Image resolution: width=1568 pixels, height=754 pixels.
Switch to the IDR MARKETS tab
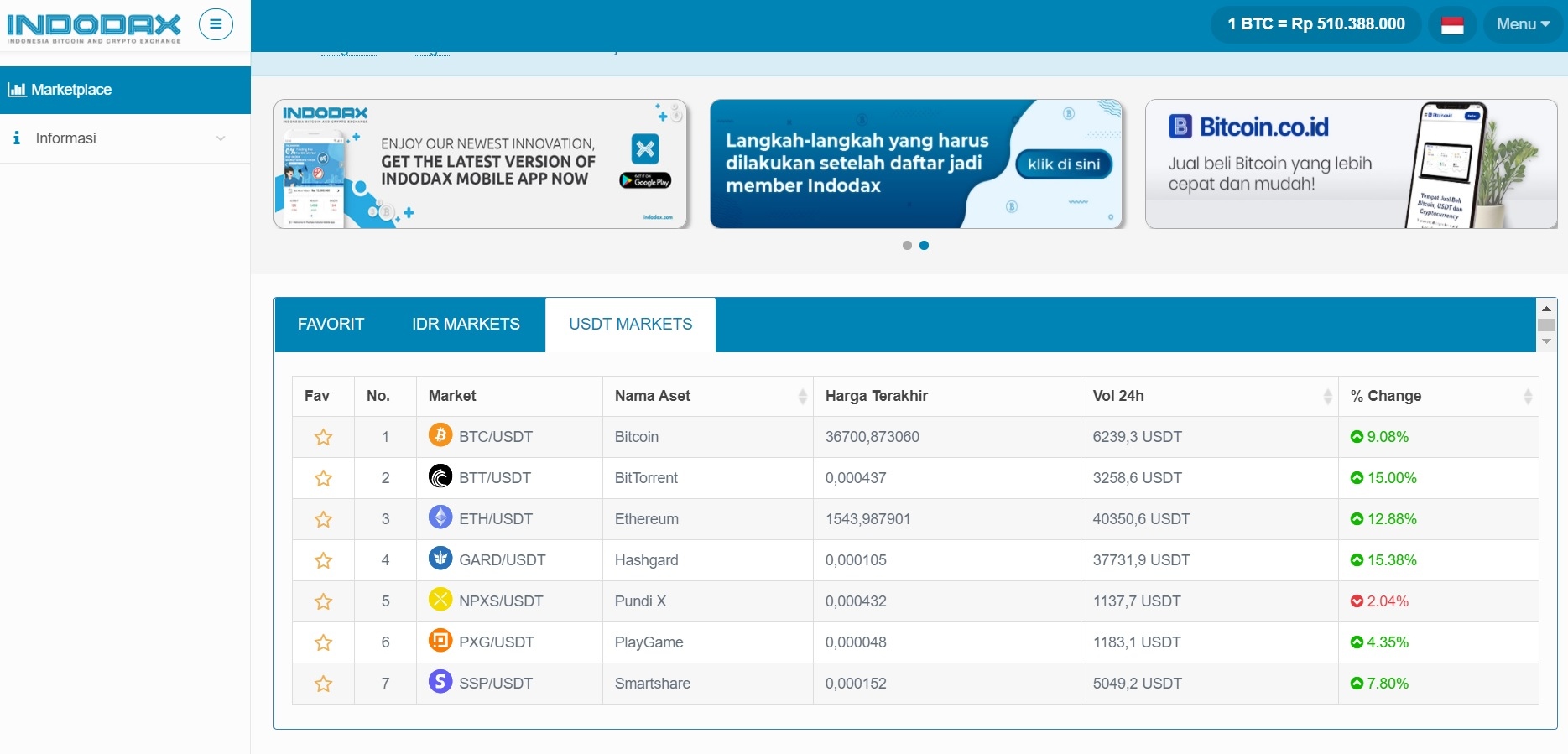pyautogui.click(x=466, y=325)
